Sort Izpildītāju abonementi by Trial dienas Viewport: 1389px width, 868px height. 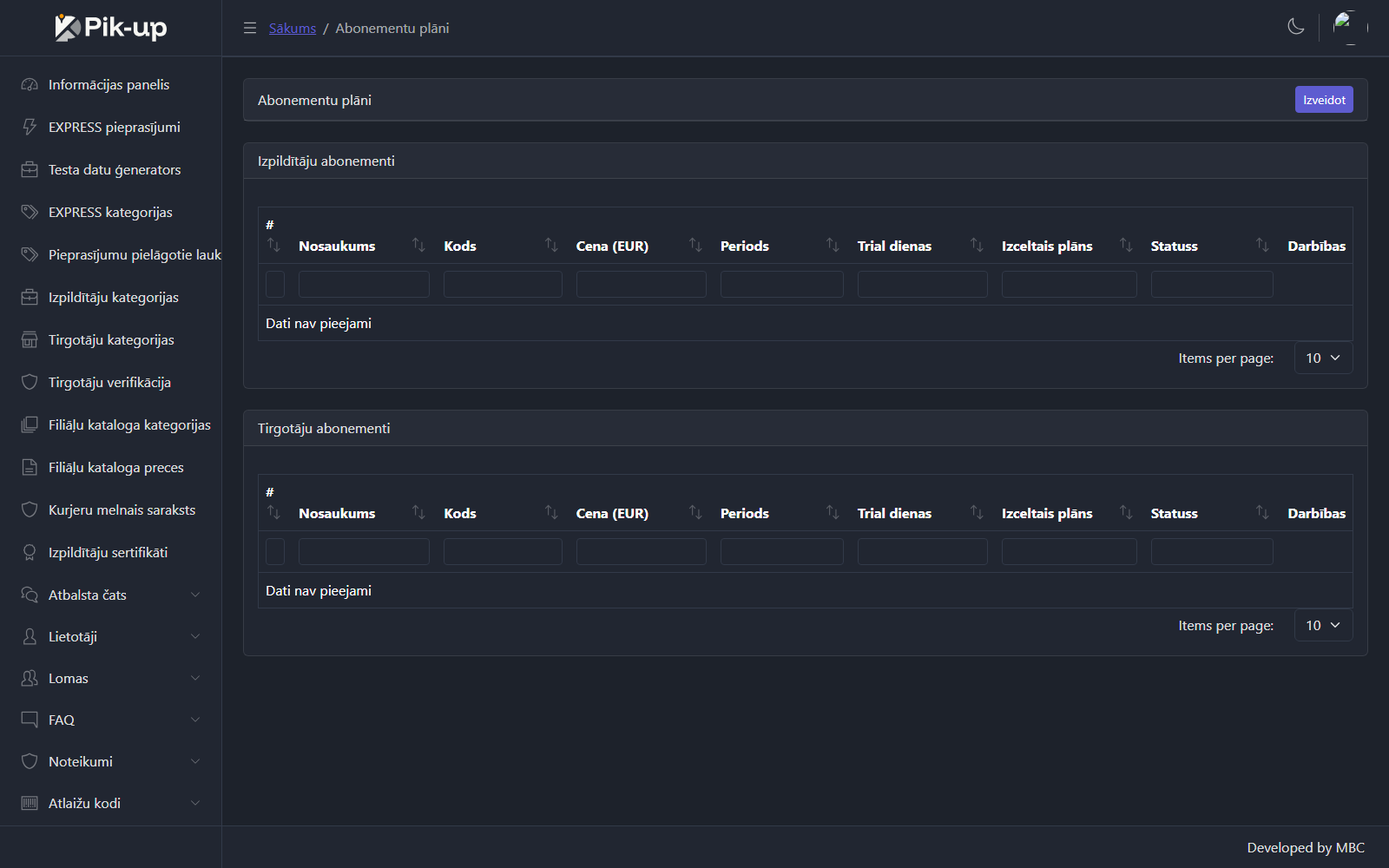[977, 246]
